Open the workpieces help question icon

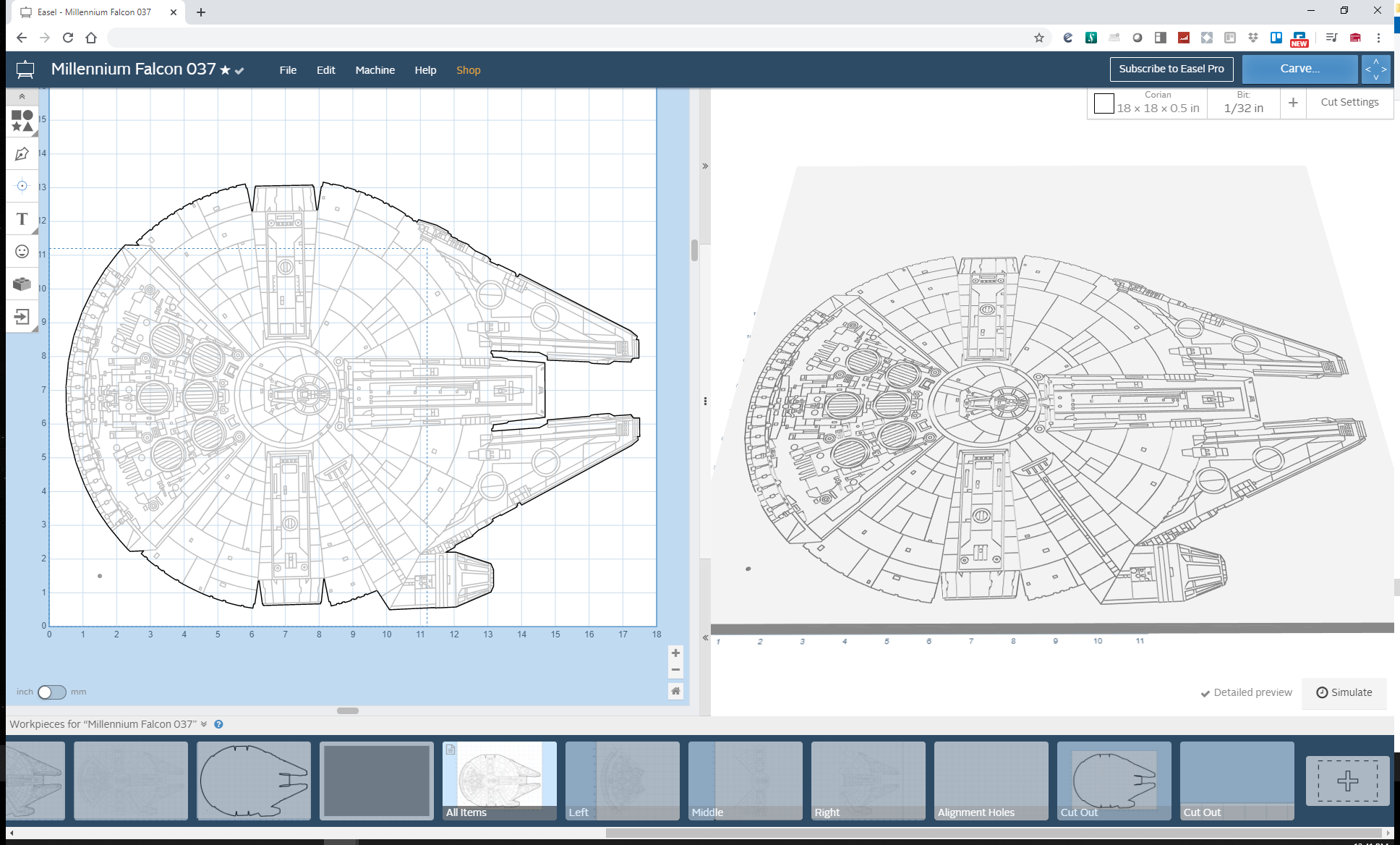coord(218,724)
